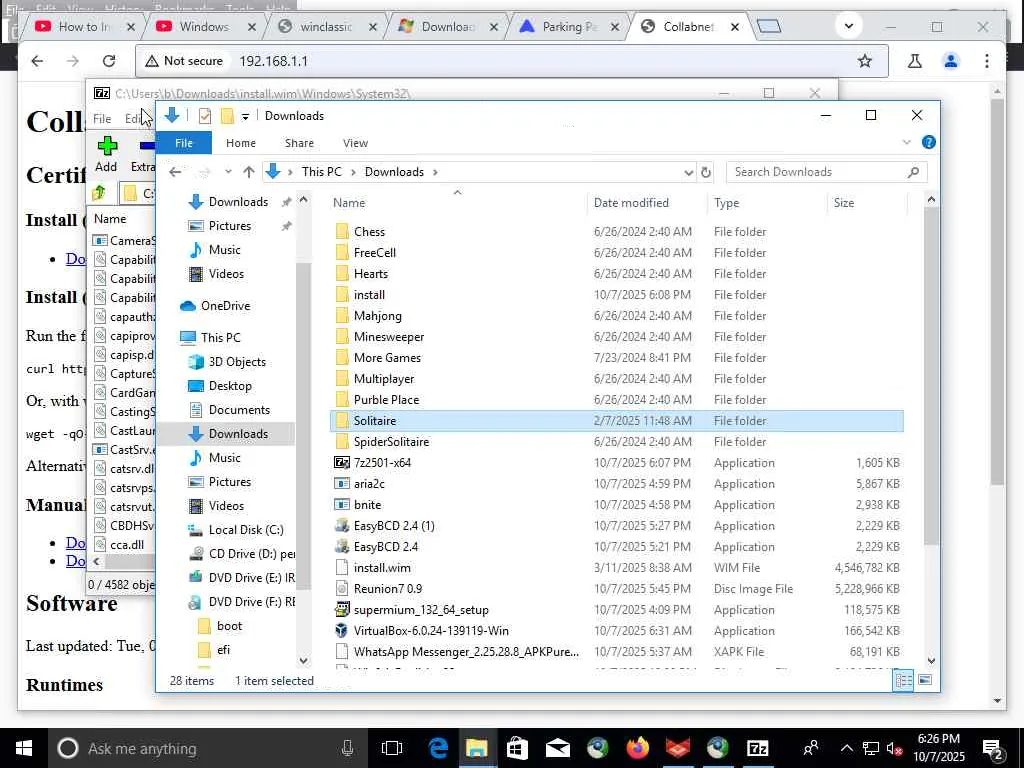The image size is (1024, 768).
Task: Open the Explorer Home ribbon tab
Action: click(x=241, y=143)
